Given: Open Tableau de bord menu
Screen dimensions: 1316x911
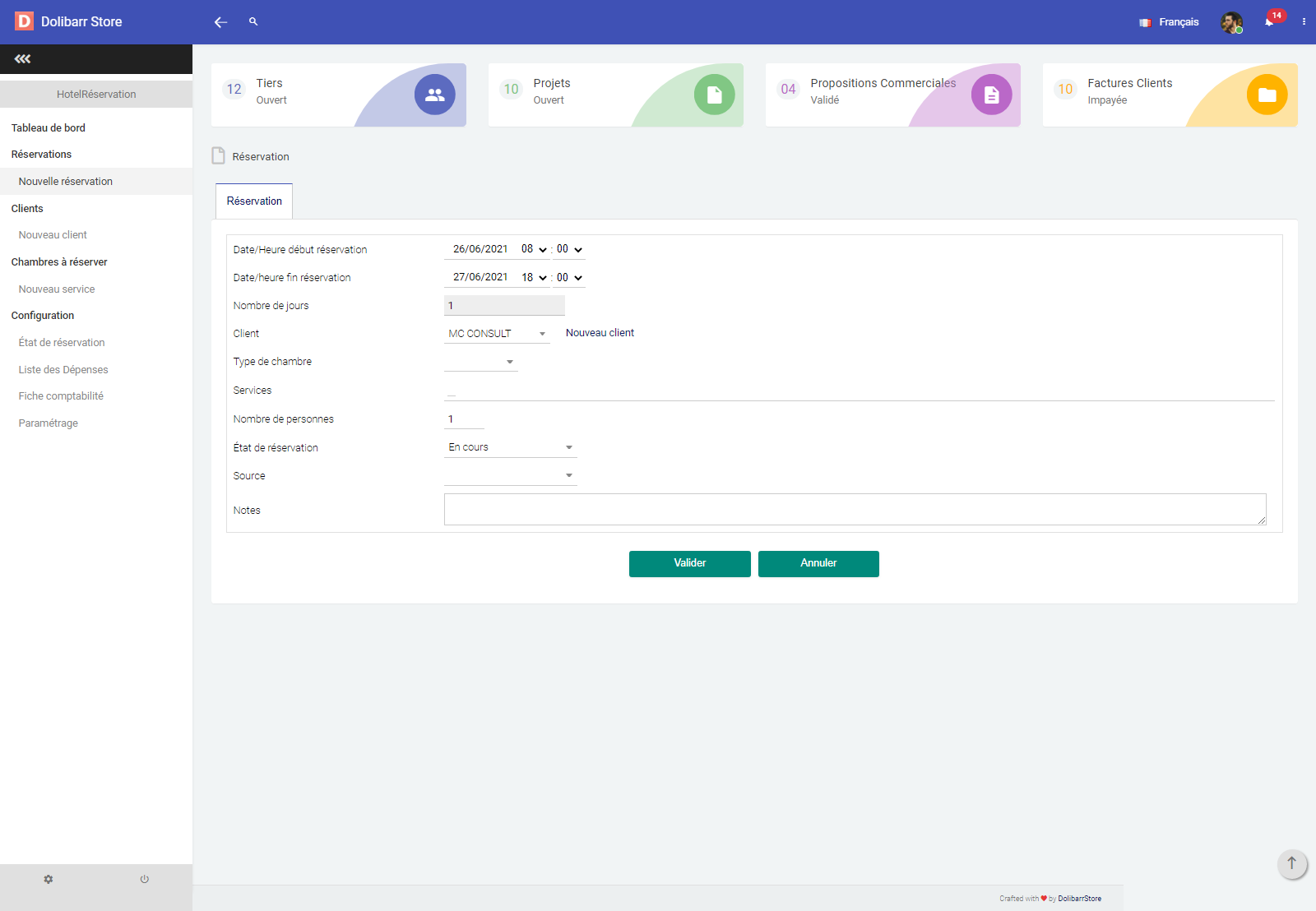Looking at the screenshot, I should (49, 128).
